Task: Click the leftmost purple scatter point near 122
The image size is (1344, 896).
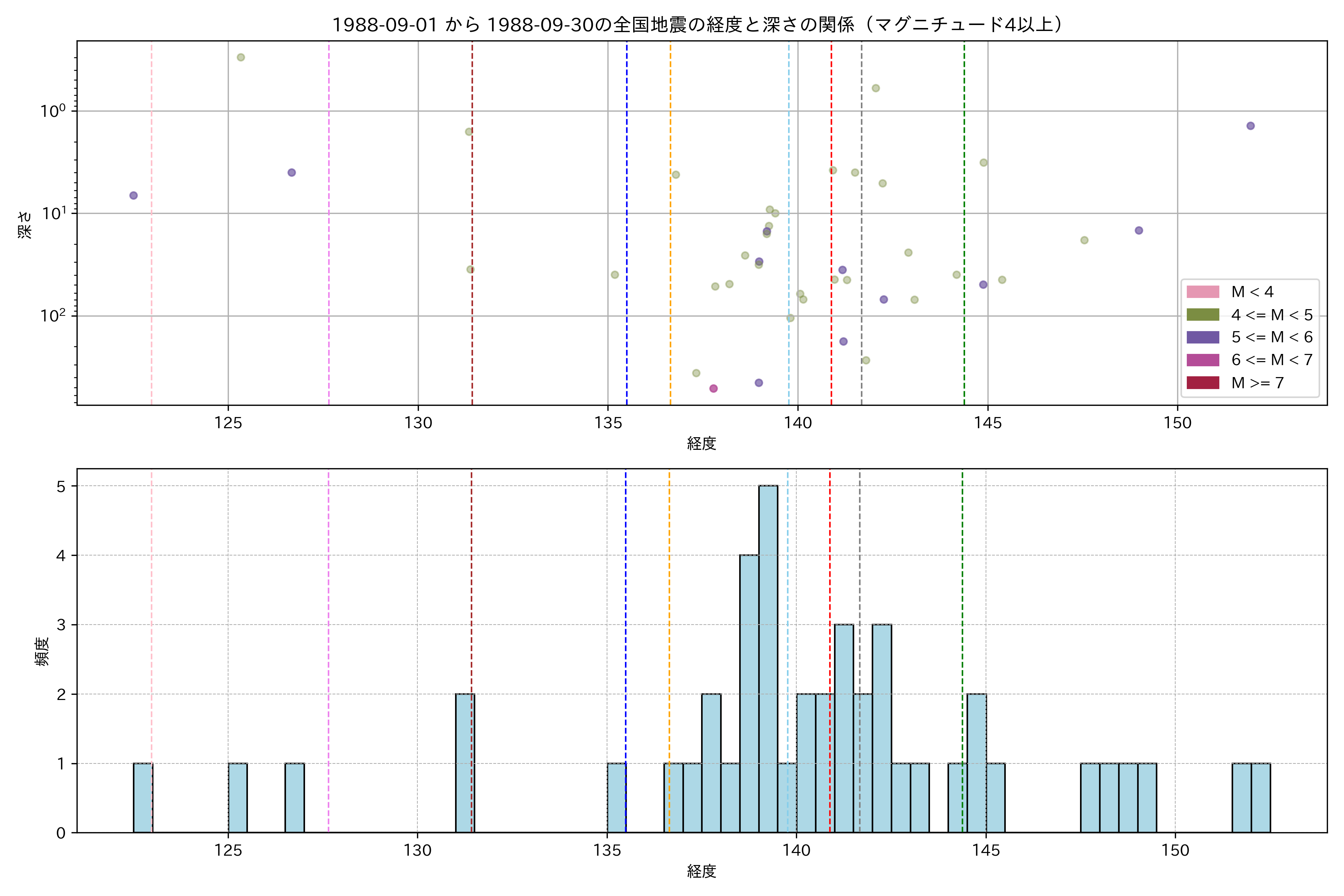Action: 133,195
